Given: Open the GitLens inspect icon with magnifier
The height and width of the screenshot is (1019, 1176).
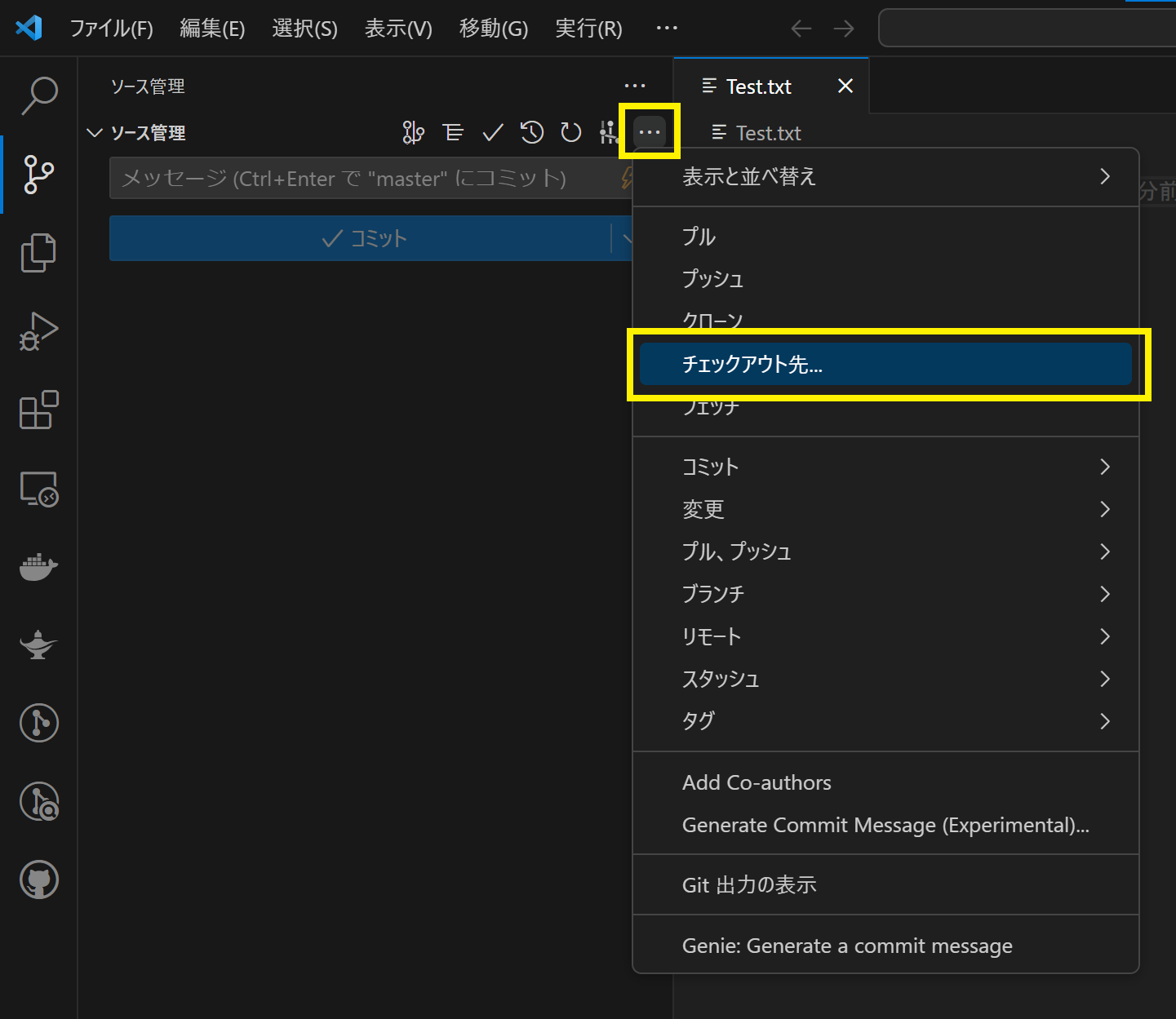Looking at the screenshot, I should pyautogui.click(x=38, y=801).
